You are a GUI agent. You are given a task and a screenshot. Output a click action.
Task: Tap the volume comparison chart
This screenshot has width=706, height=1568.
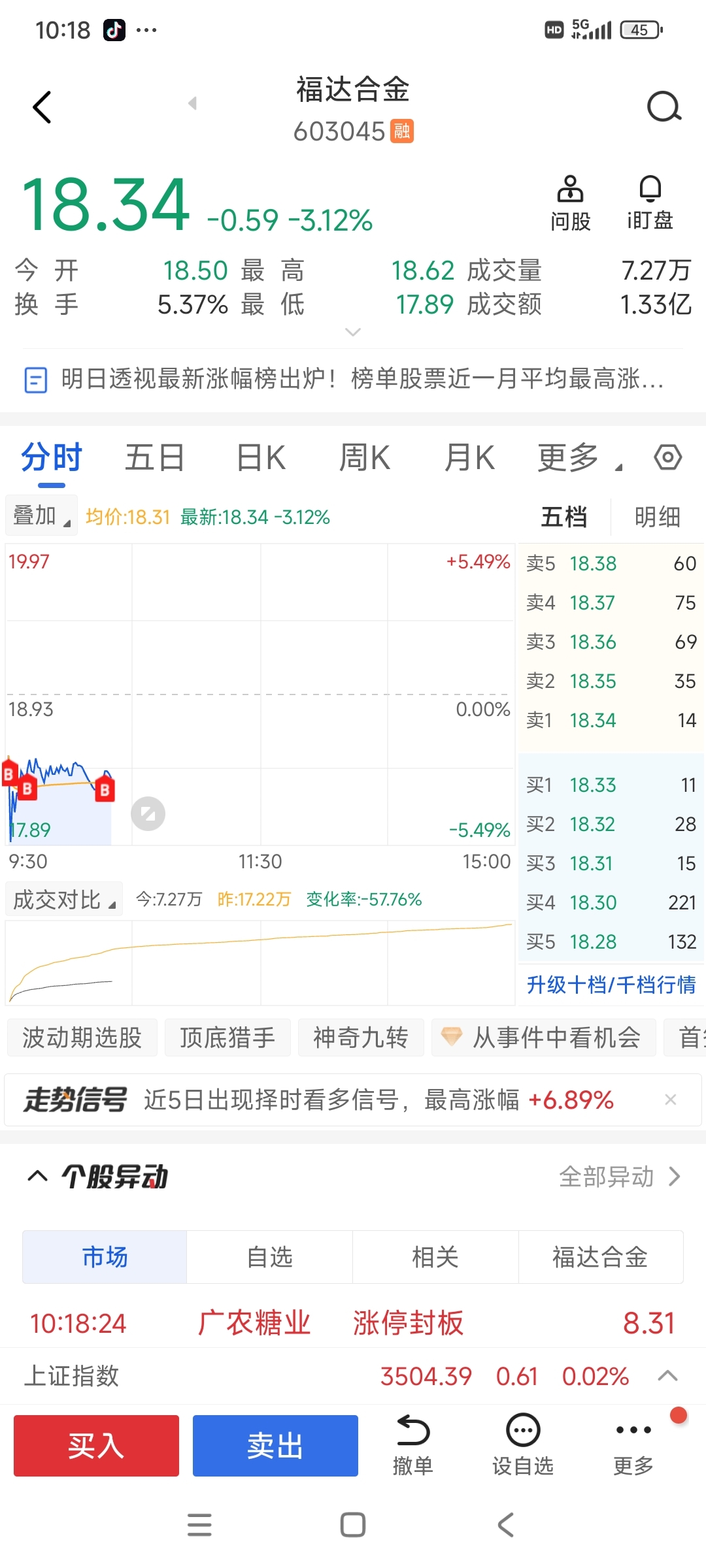coord(260,962)
